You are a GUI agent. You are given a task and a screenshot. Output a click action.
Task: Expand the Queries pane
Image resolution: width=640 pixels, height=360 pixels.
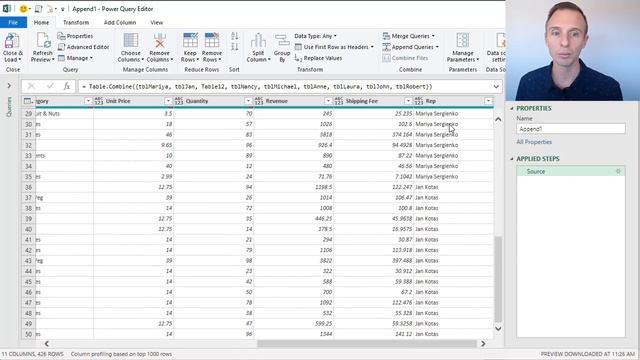(9, 86)
